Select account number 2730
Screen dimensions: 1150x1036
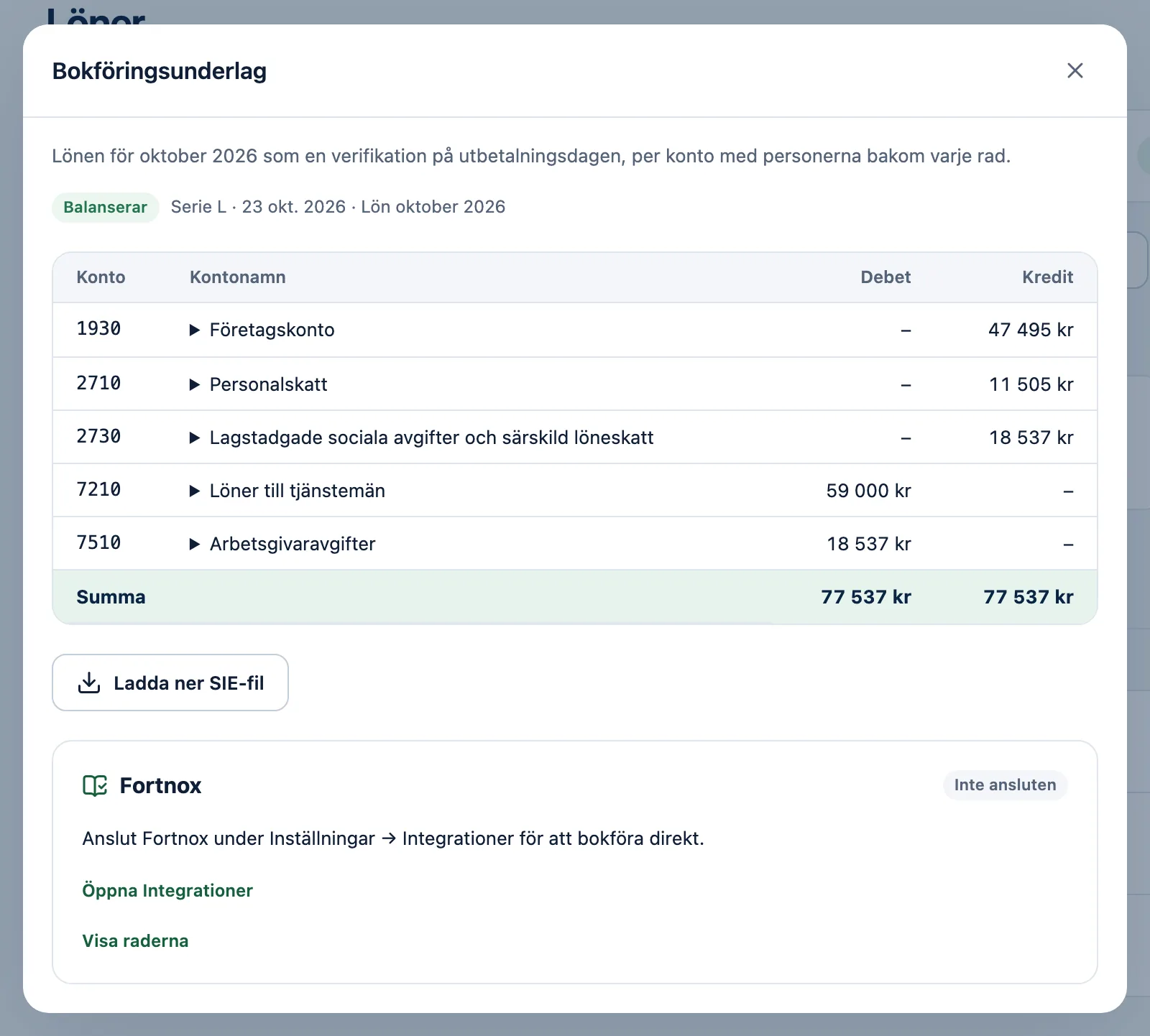98,436
